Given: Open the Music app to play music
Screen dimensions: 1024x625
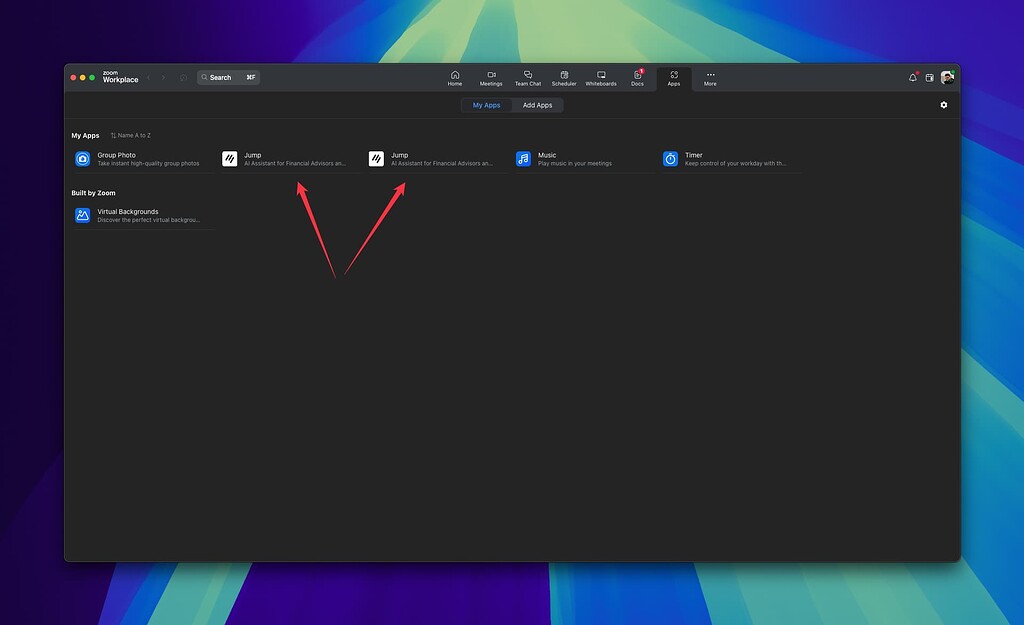Looking at the screenshot, I should click(565, 158).
